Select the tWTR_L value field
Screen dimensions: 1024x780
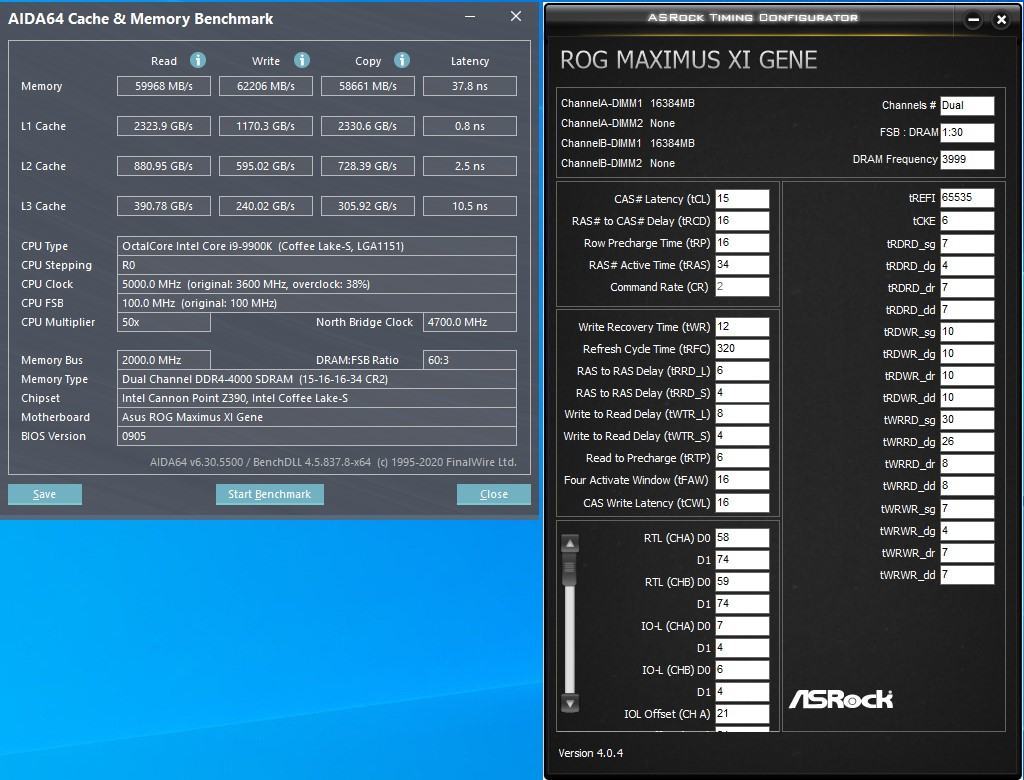click(743, 414)
